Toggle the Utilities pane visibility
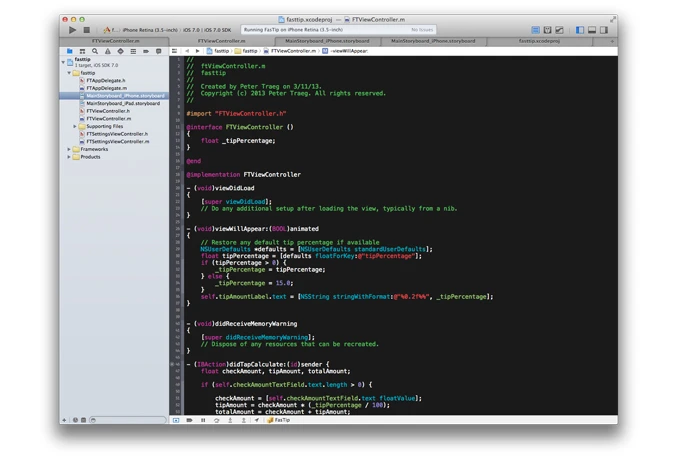Image resolution: width=678 pixels, height=458 pixels. tap(604, 30)
